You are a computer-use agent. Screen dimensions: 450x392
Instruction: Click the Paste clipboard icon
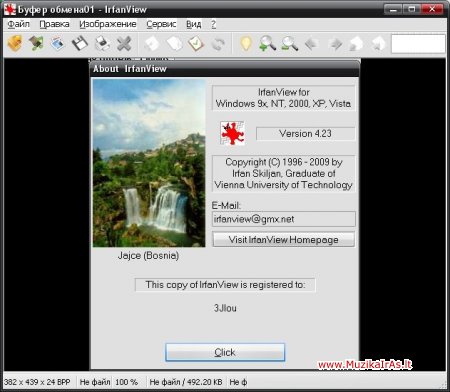point(196,43)
